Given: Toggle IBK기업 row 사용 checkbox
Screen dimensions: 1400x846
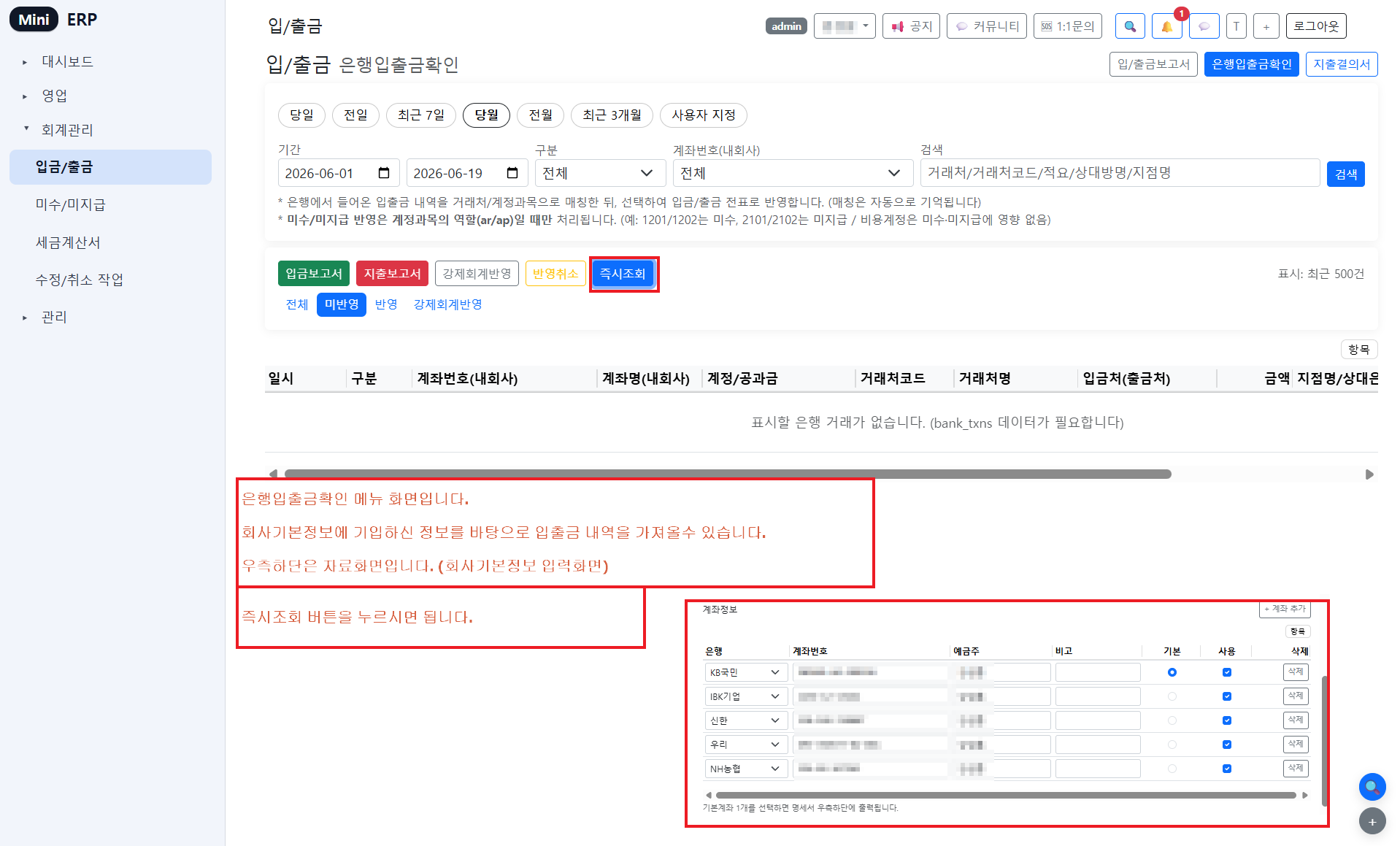Looking at the screenshot, I should pos(1227,696).
